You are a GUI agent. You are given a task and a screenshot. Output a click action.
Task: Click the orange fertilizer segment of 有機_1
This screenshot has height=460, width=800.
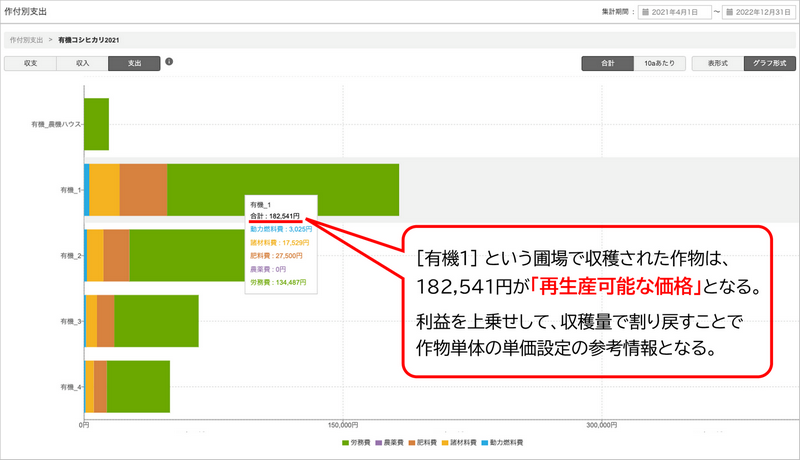coord(143,189)
